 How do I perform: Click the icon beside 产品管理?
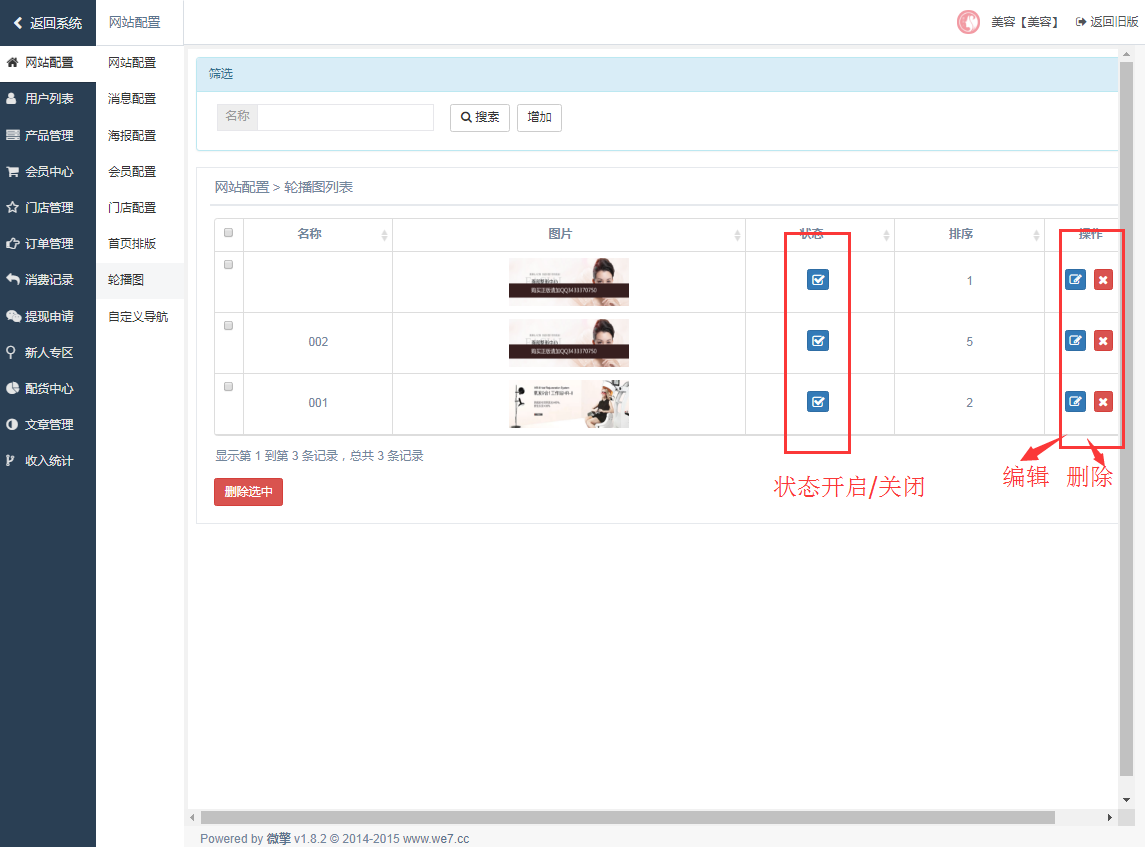click(x=12, y=135)
